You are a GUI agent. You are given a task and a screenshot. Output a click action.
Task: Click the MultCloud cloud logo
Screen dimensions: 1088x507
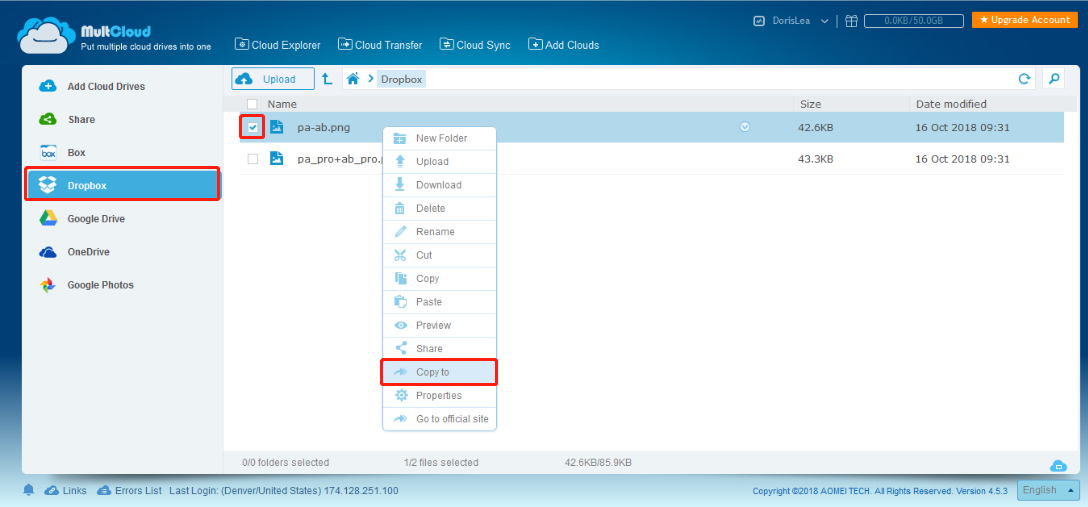click(x=46, y=34)
